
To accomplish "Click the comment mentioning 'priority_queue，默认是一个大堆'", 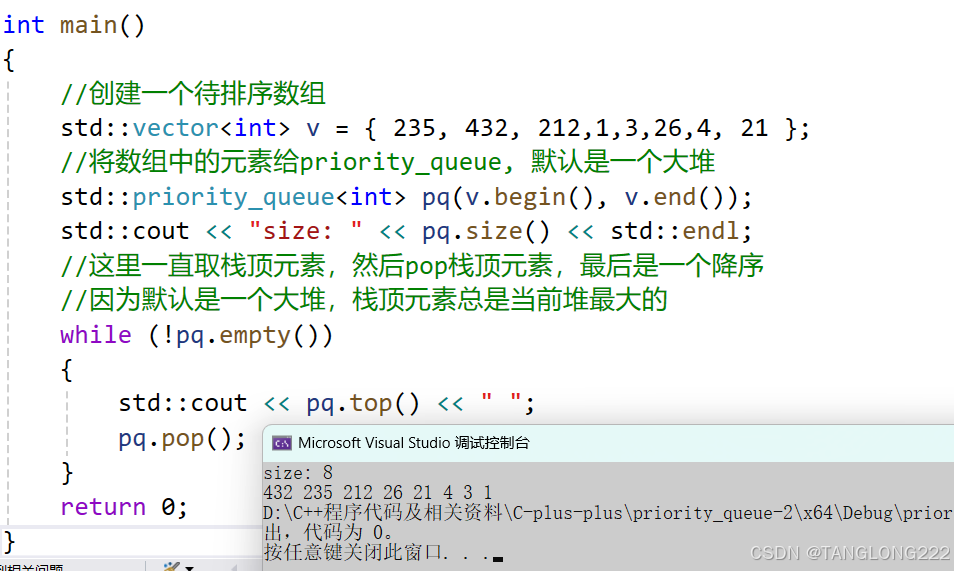I will tap(388, 163).
